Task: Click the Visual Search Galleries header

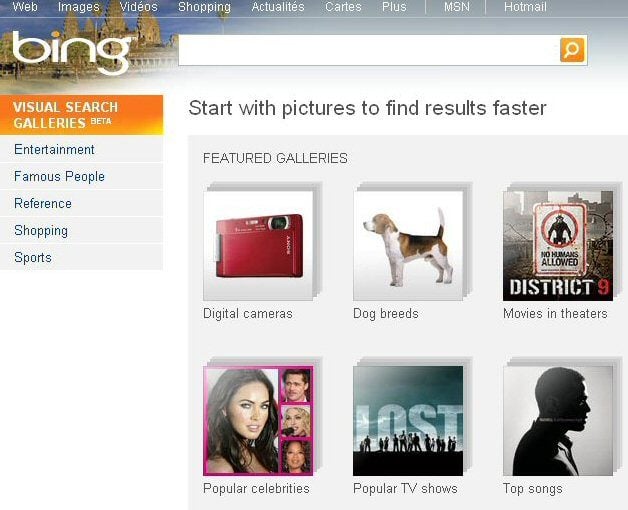Action: [81, 115]
